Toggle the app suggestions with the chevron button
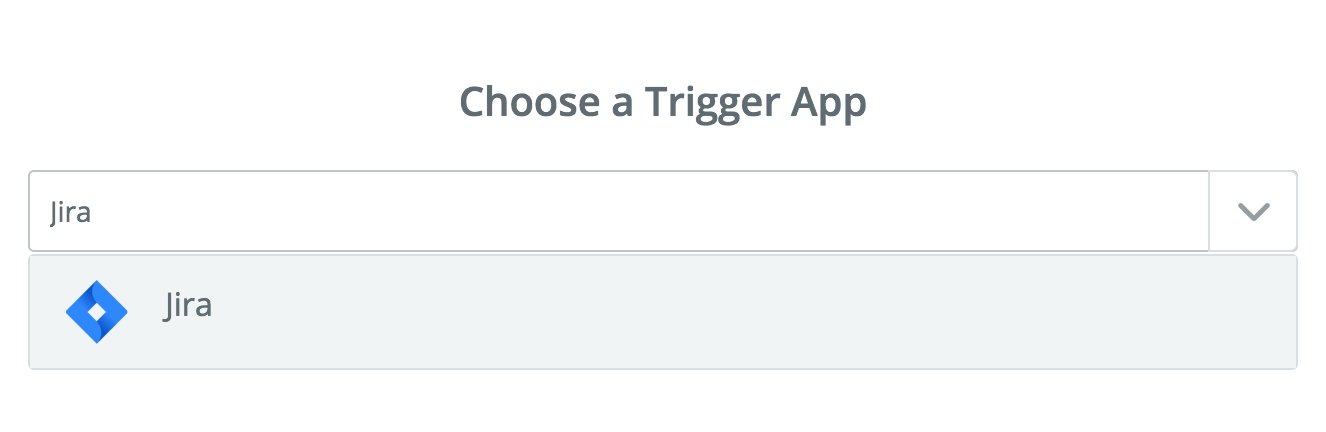This screenshot has height=432, width=1326. tap(1253, 211)
